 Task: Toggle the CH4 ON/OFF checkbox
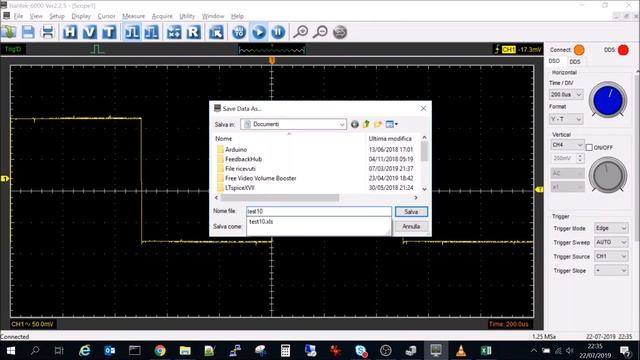[589, 147]
